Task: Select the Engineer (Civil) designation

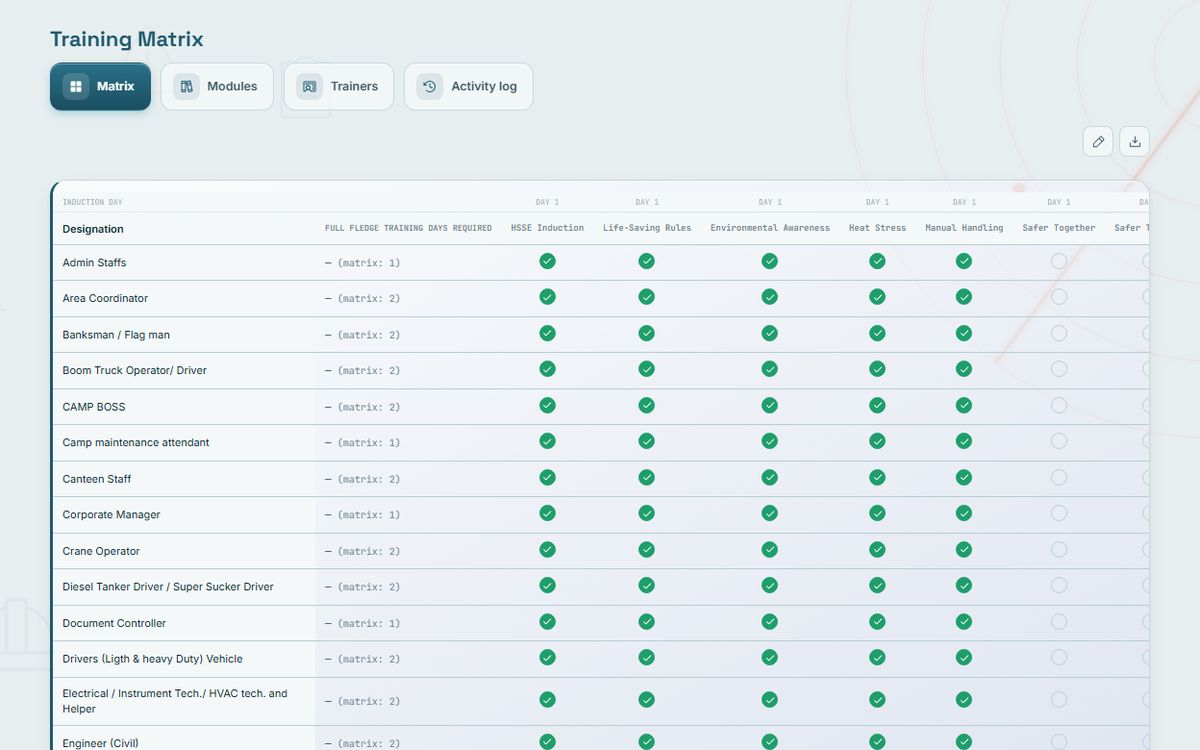Action: click(100, 743)
